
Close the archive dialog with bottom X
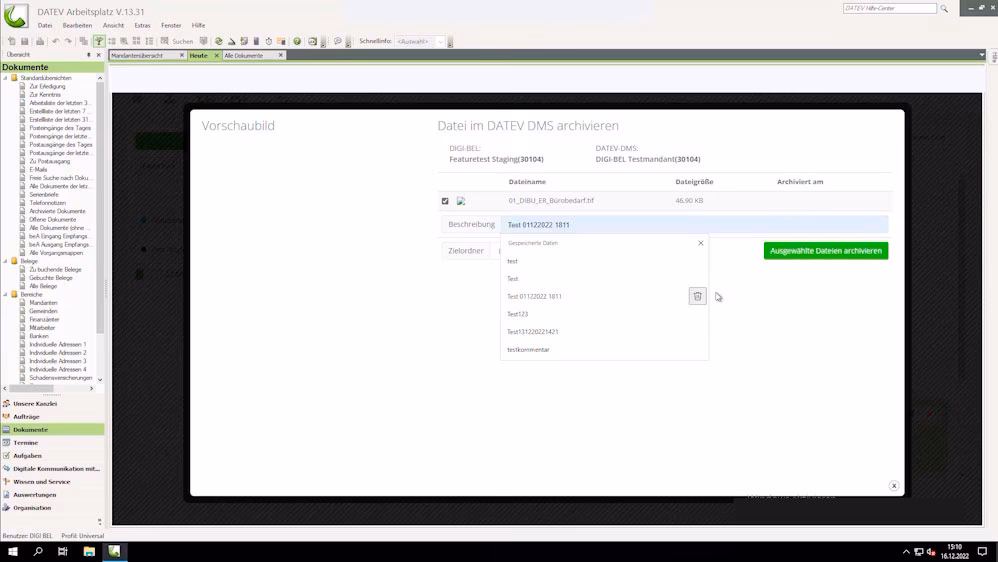coord(894,486)
